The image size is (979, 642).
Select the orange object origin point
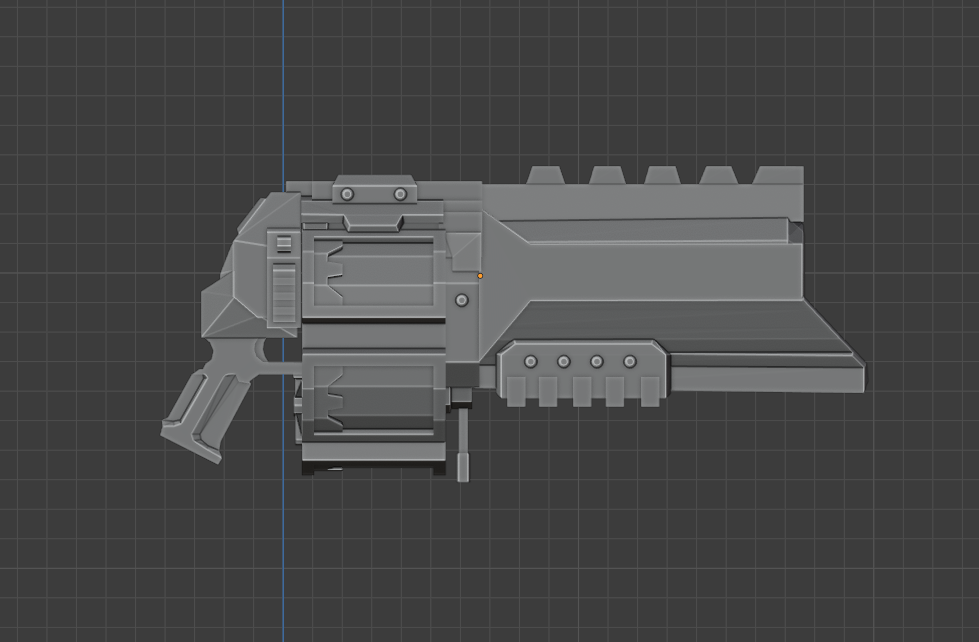click(482, 275)
